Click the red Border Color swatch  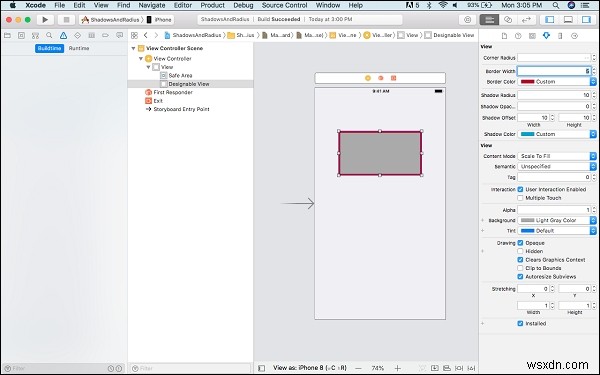click(x=527, y=82)
